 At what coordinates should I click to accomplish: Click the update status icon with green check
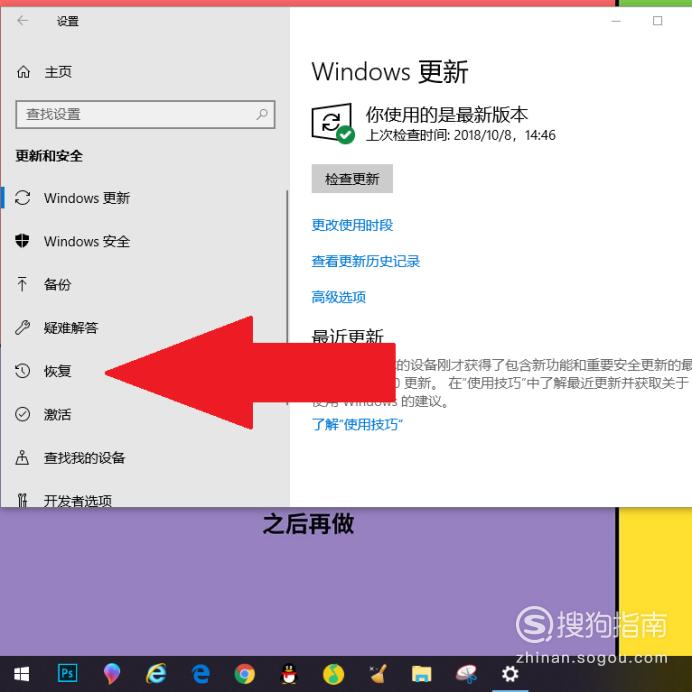(x=333, y=123)
